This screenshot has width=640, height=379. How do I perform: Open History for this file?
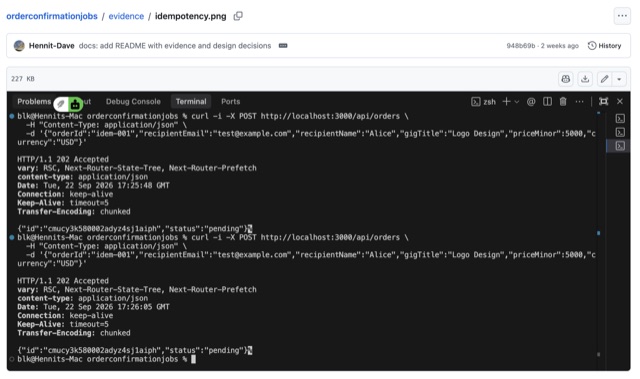click(x=604, y=46)
